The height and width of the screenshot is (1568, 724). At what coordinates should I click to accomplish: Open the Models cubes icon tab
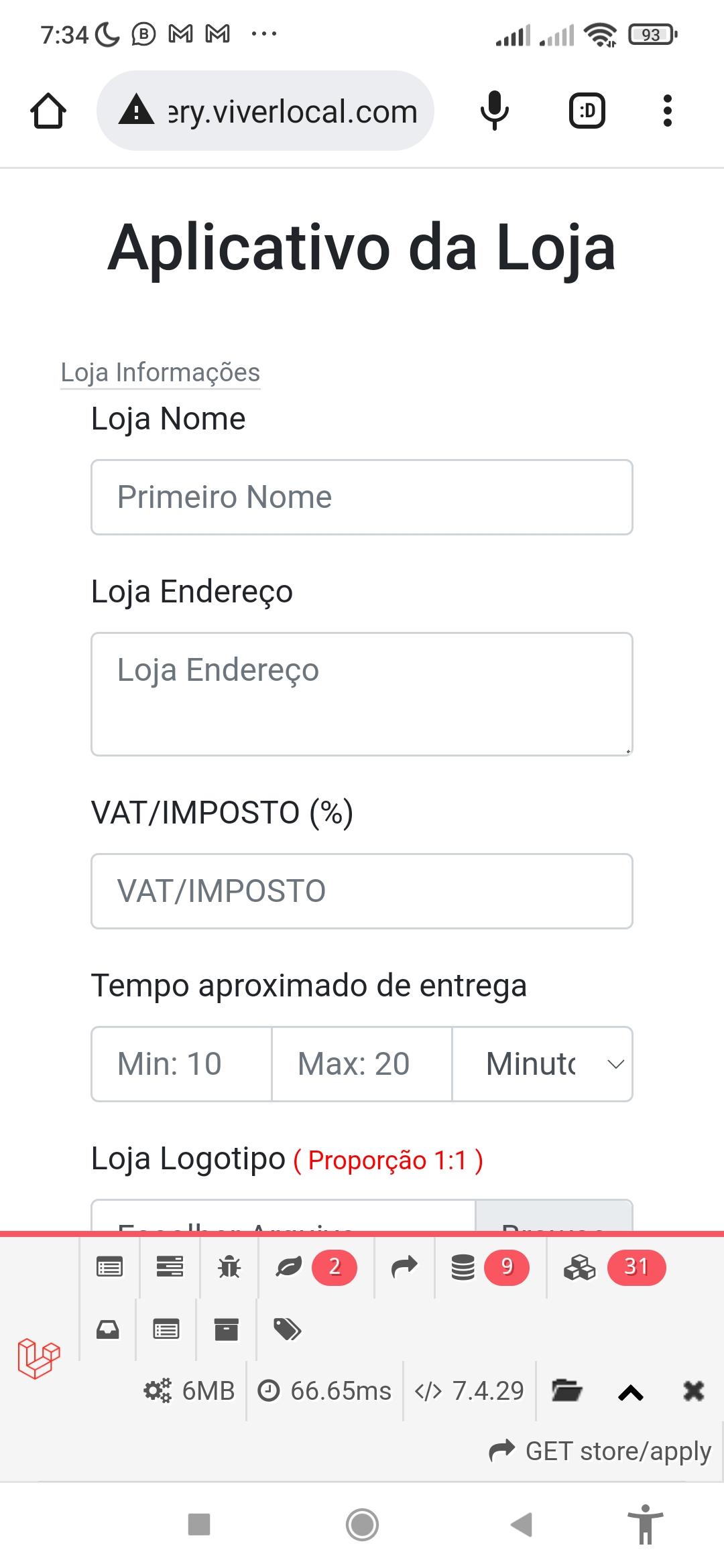click(579, 1267)
